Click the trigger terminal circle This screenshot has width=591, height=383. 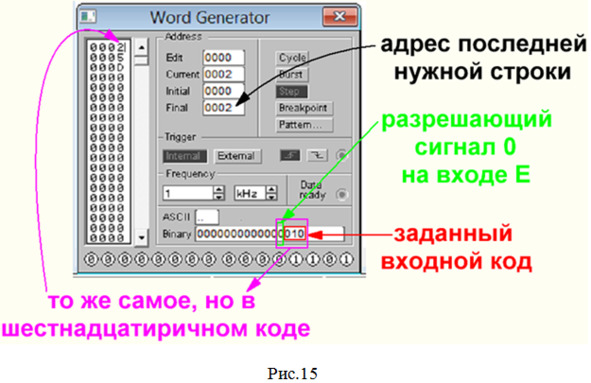click(341, 155)
